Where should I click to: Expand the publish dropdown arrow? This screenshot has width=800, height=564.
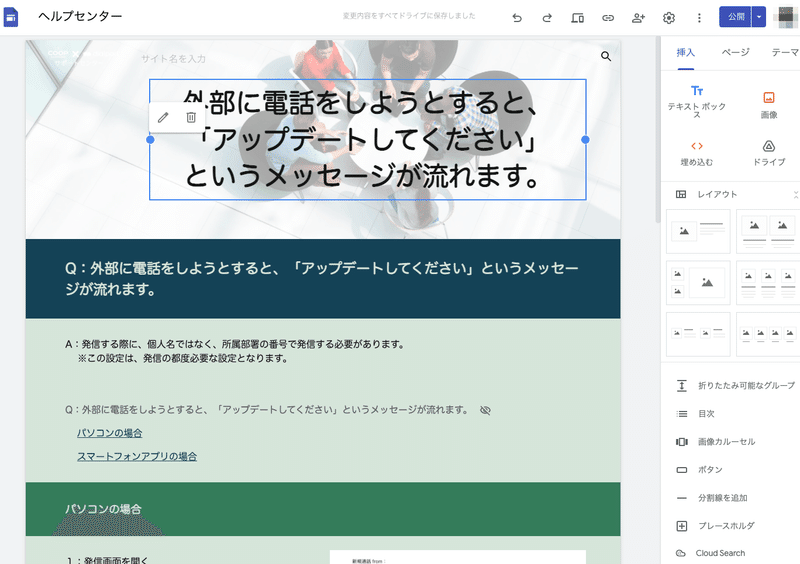pos(759,17)
